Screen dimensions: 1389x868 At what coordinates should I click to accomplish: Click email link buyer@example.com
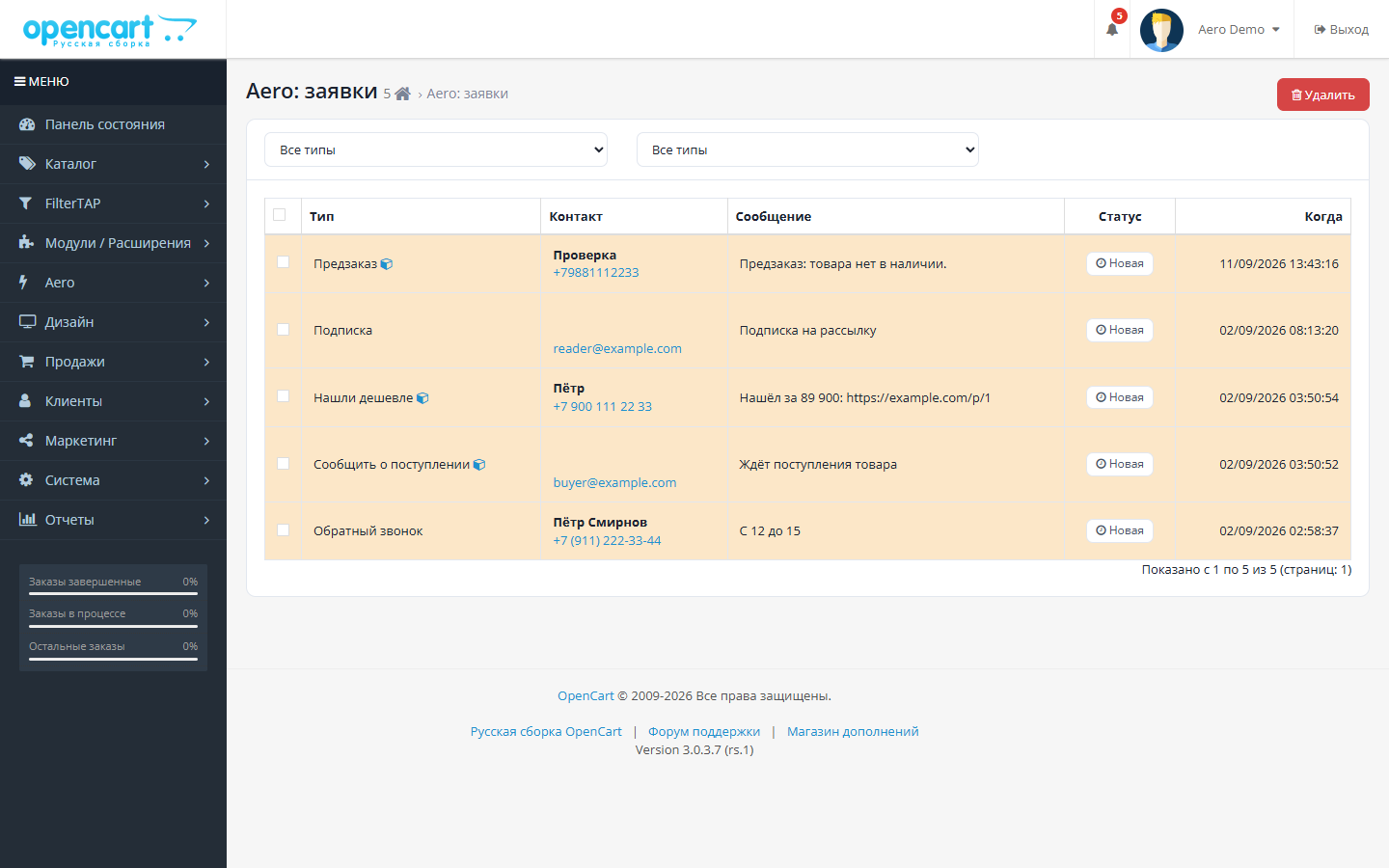tap(614, 483)
